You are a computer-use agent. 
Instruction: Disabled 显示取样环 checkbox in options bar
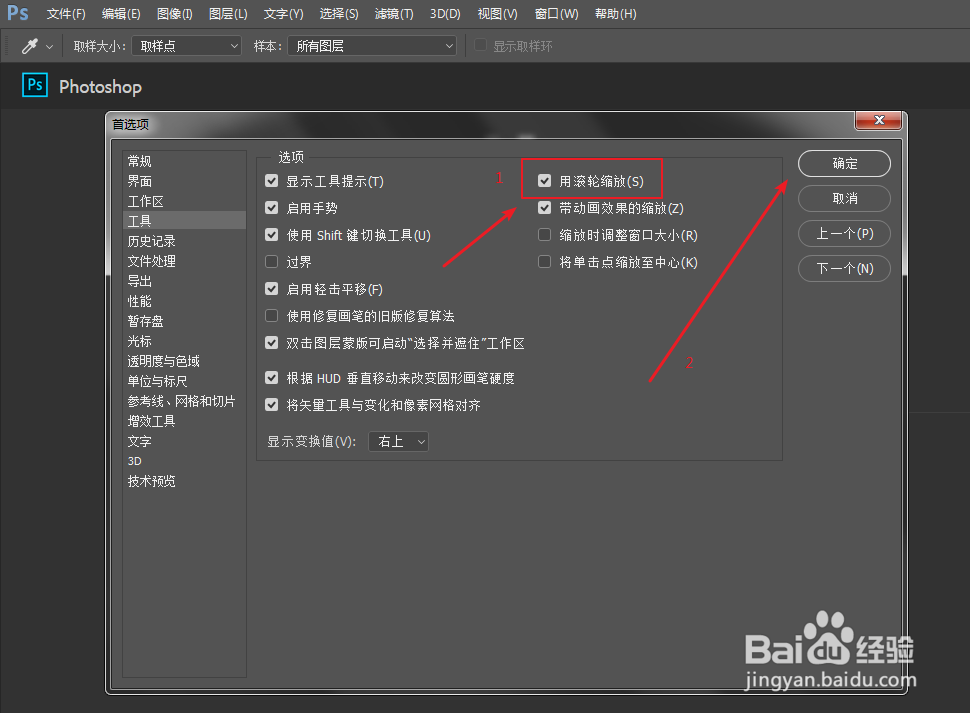coord(480,45)
